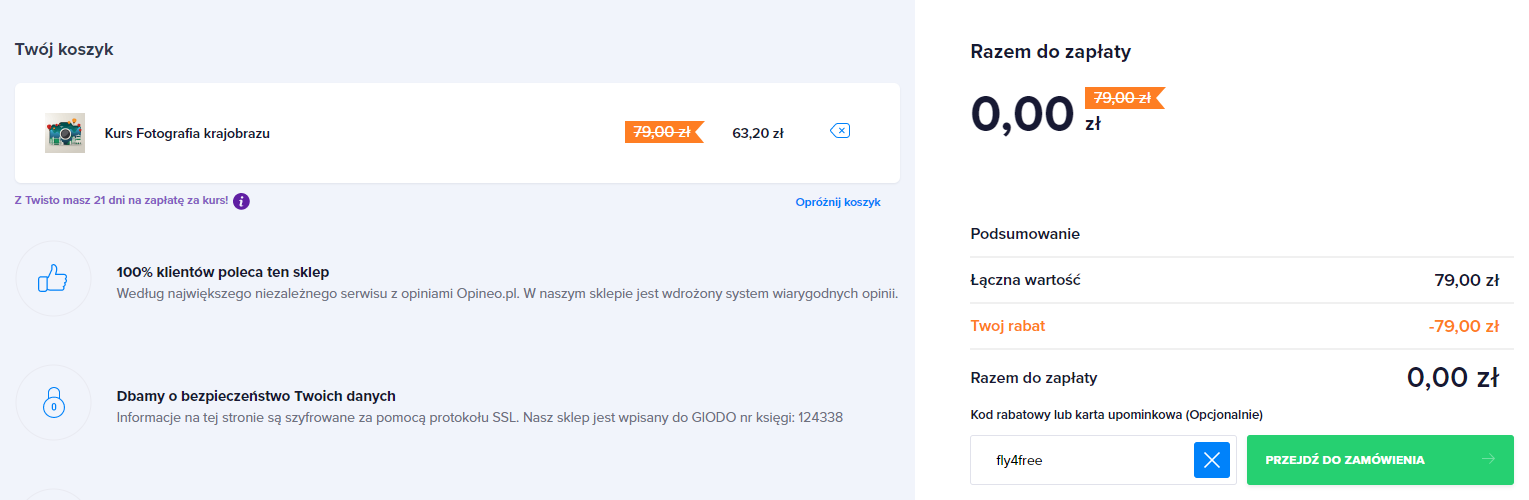1529x500 pixels.
Task: Click the Kod rabatowy lub karta upominkowa label
Action: point(1117,414)
